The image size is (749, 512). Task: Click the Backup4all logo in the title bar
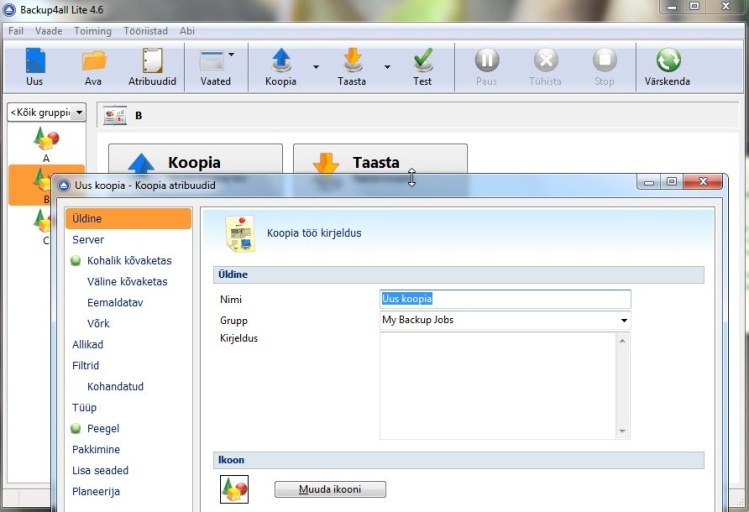(9, 9)
